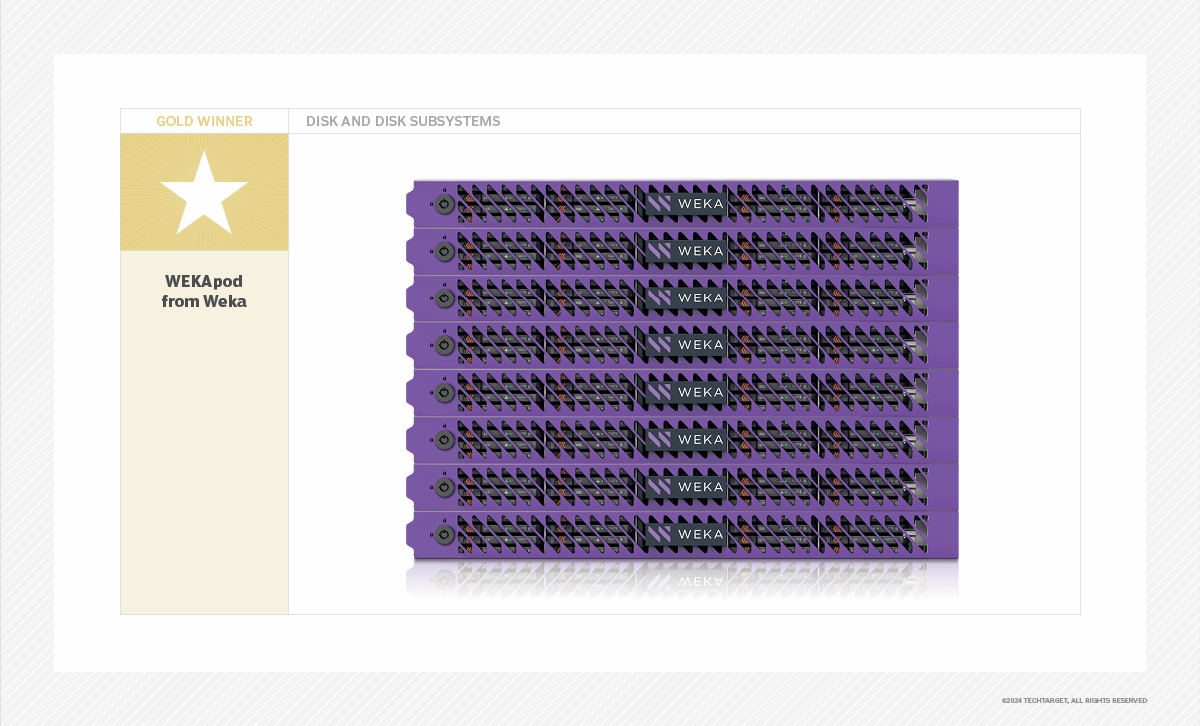Click the WEKA logo on the sixth server from top
Viewport: 1200px width, 726px height.
click(685, 439)
